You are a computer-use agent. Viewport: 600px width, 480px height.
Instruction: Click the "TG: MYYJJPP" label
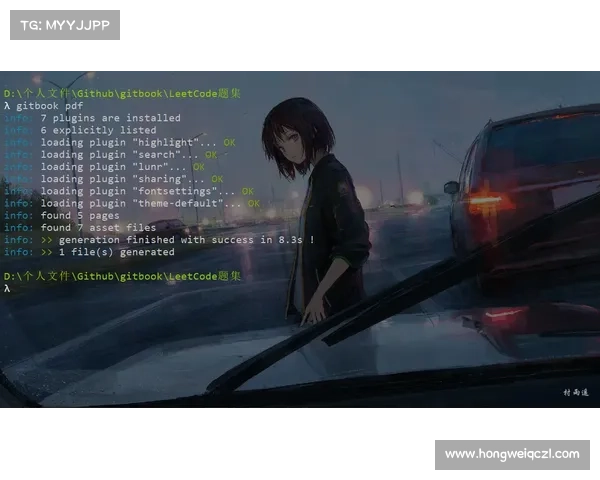coord(65,25)
